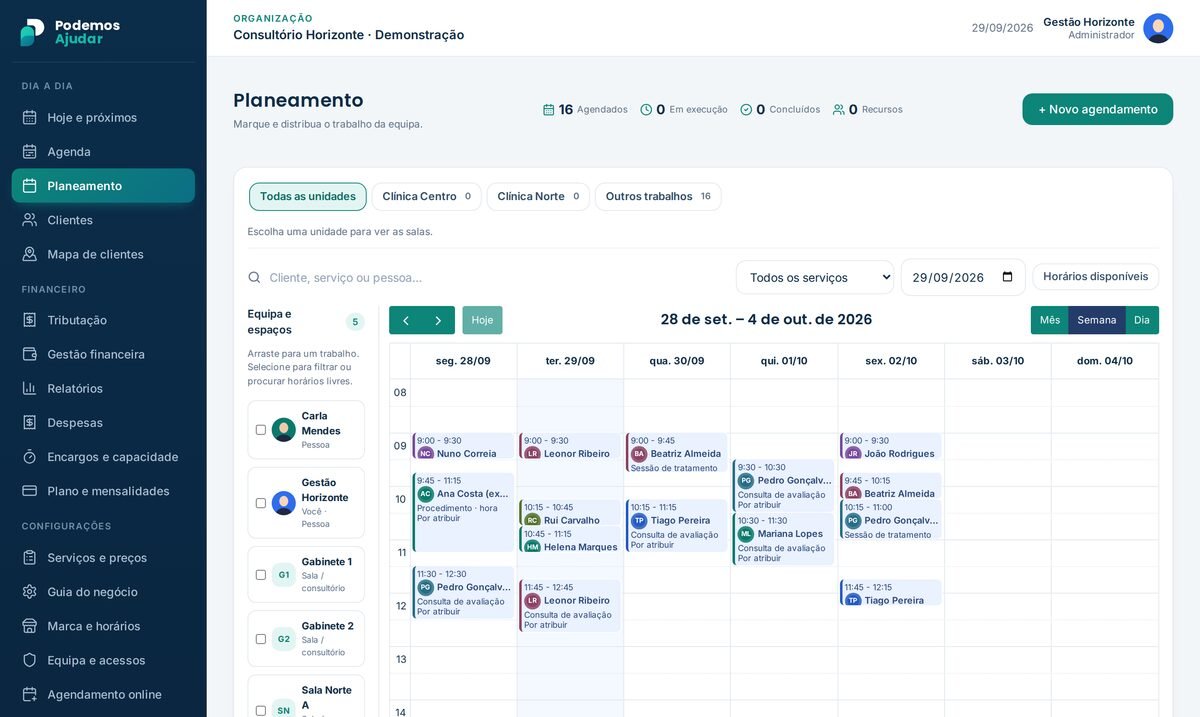The width and height of the screenshot is (1200, 717).
Task: Open the Todos os serviços dropdown
Action: point(815,277)
